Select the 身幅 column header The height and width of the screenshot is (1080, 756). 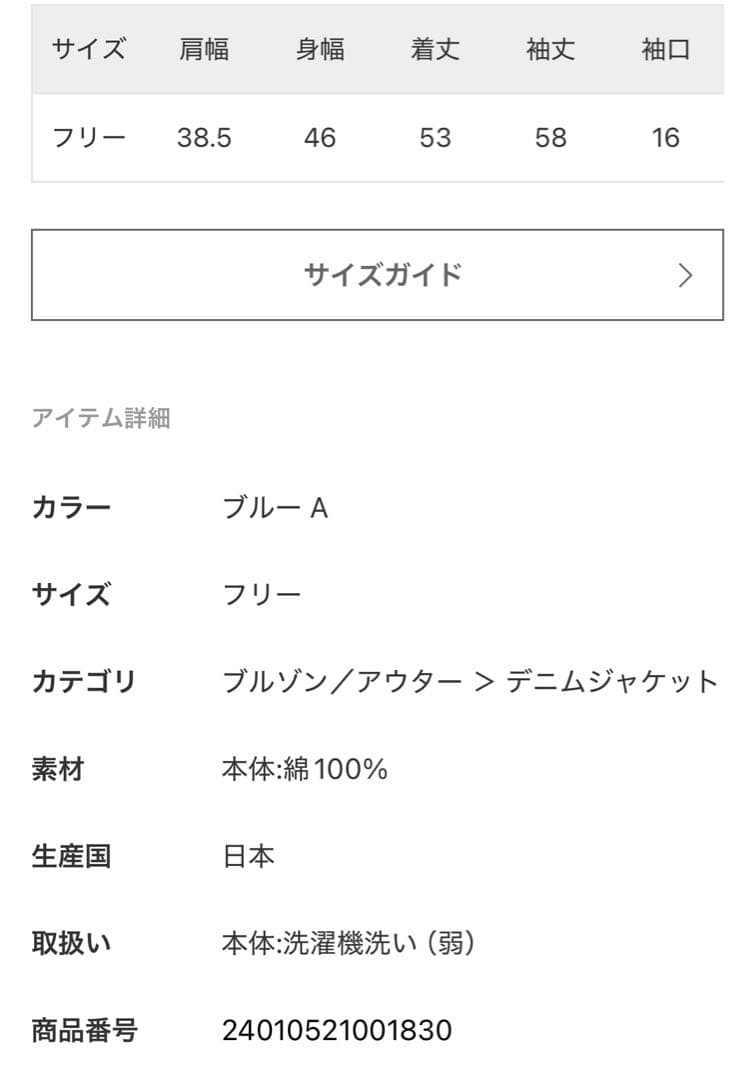tap(318, 49)
